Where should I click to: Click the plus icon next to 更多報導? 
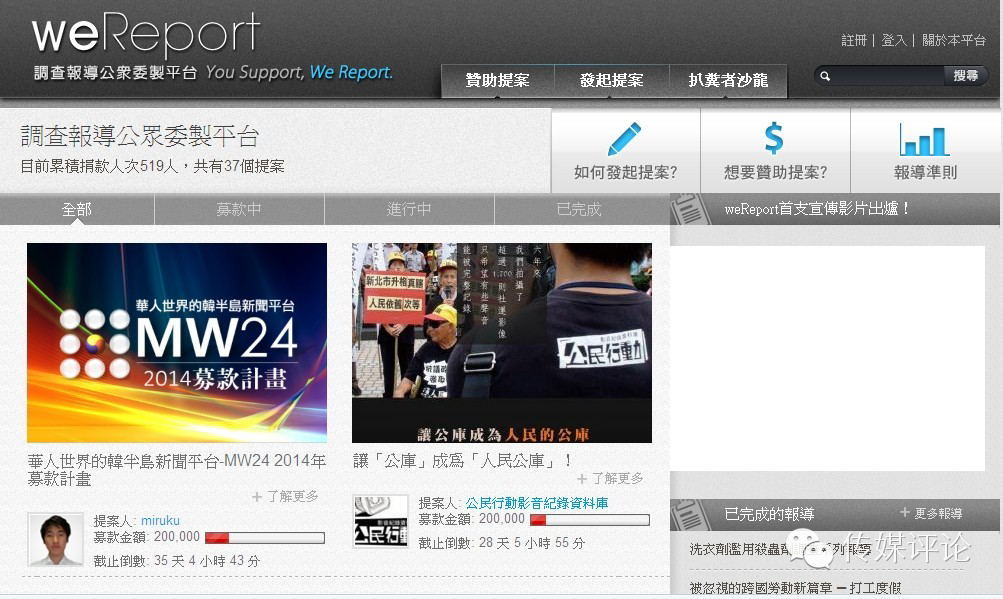[904, 513]
